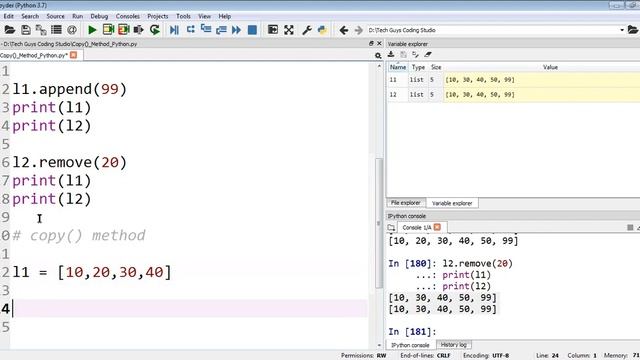This screenshot has width=640, height=360.
Task: Maximize current pane icon
Action: pyautogui.click(x=273, y=30)
